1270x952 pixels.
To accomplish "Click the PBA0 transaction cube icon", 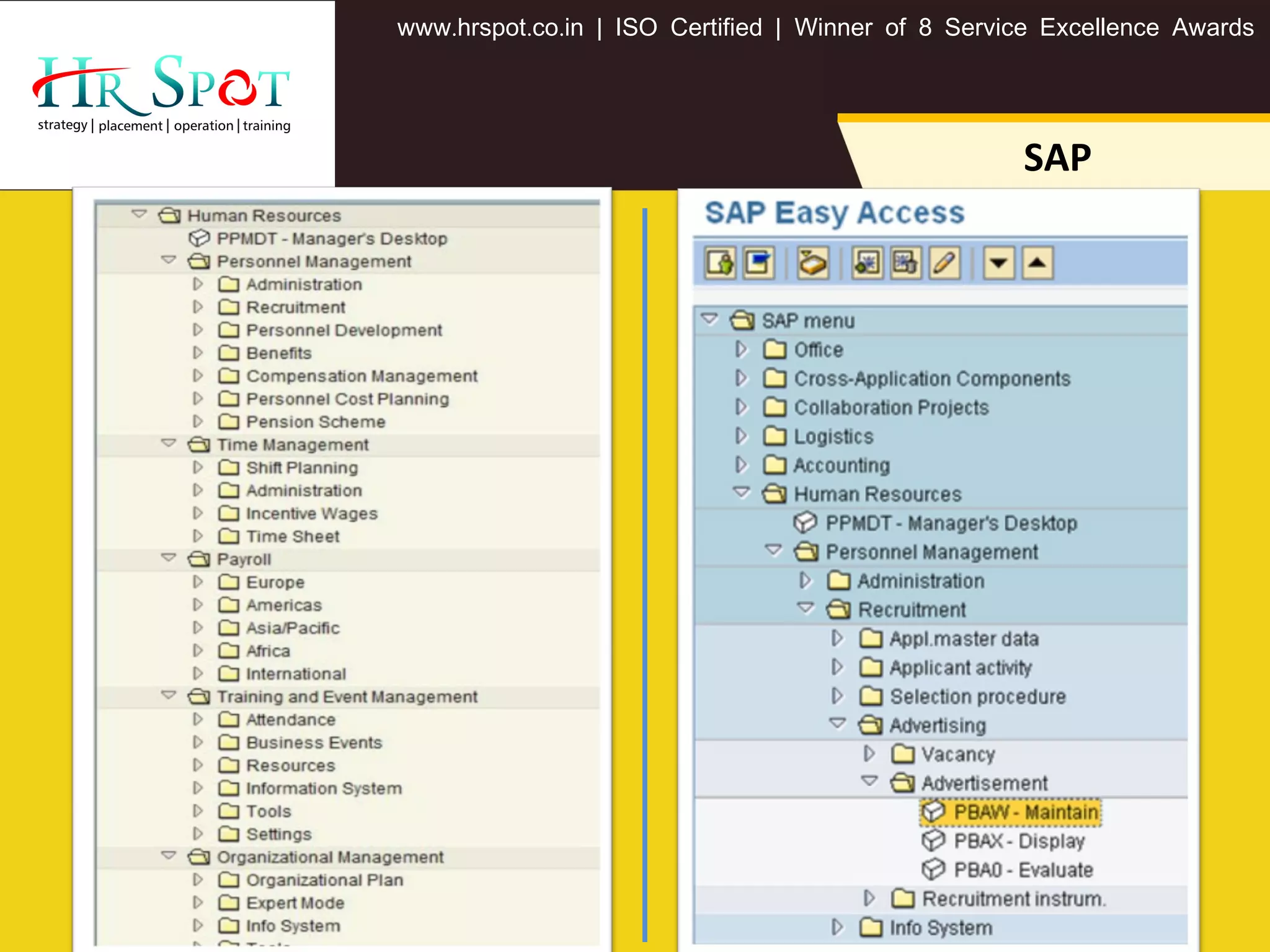I will [933, 870].
